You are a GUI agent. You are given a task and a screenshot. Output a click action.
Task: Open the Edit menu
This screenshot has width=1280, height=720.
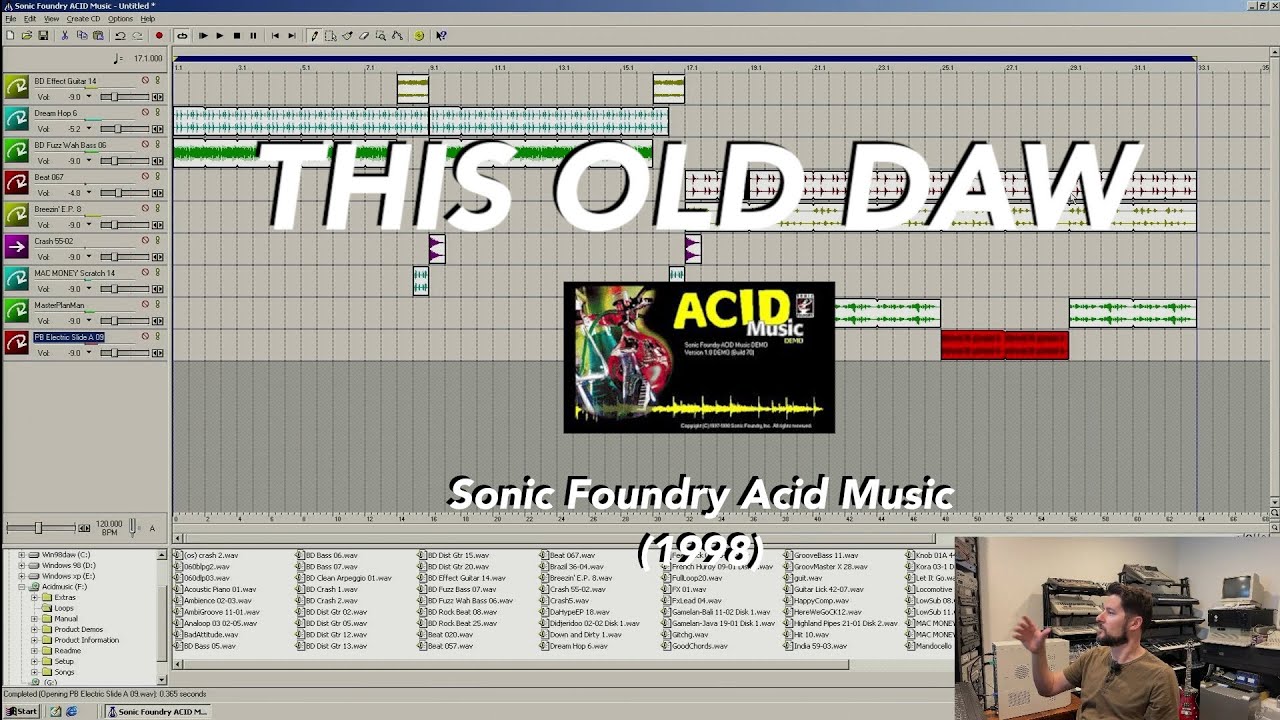(30, 19)
